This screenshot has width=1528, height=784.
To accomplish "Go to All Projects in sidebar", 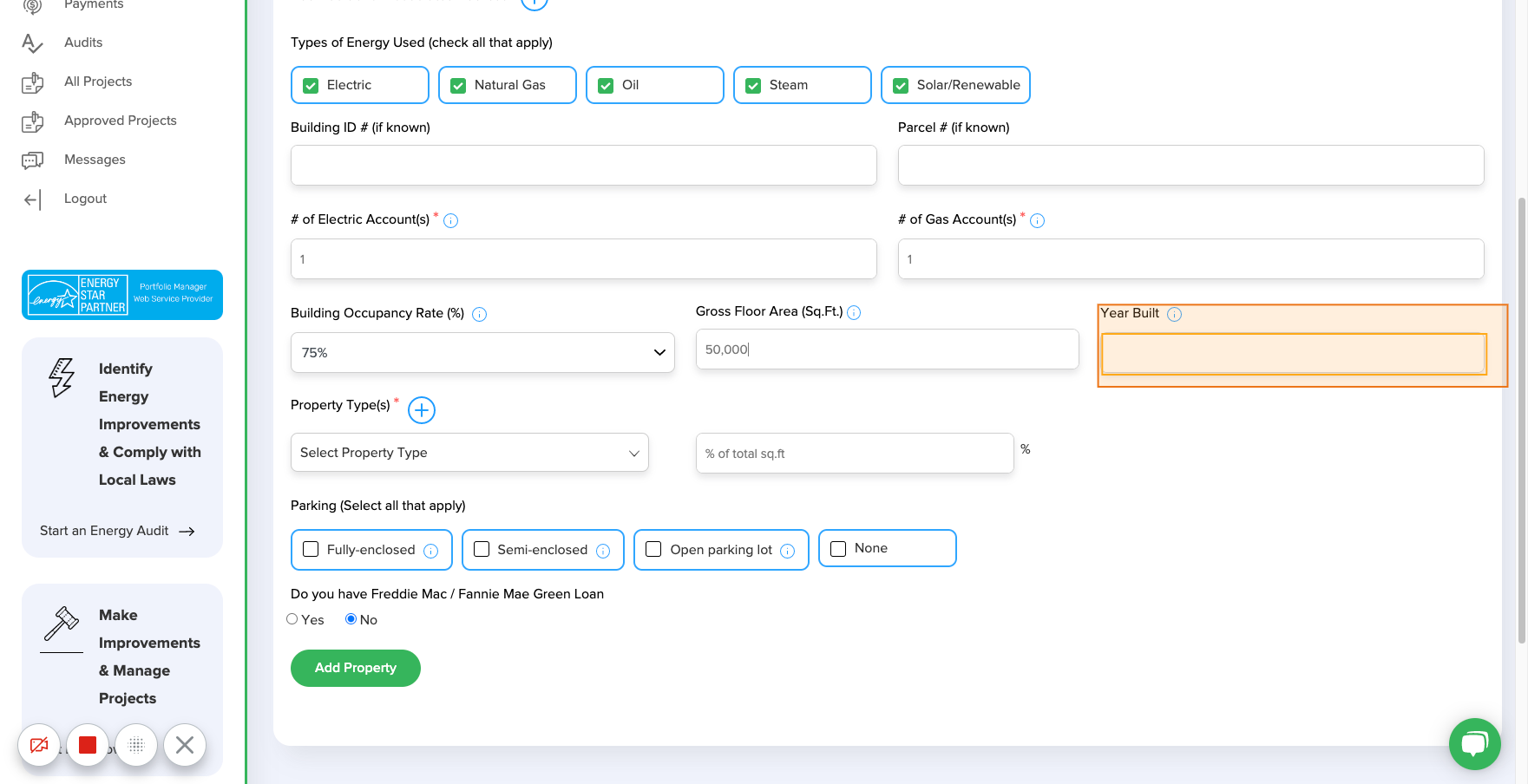I will [x=98, y=82].
